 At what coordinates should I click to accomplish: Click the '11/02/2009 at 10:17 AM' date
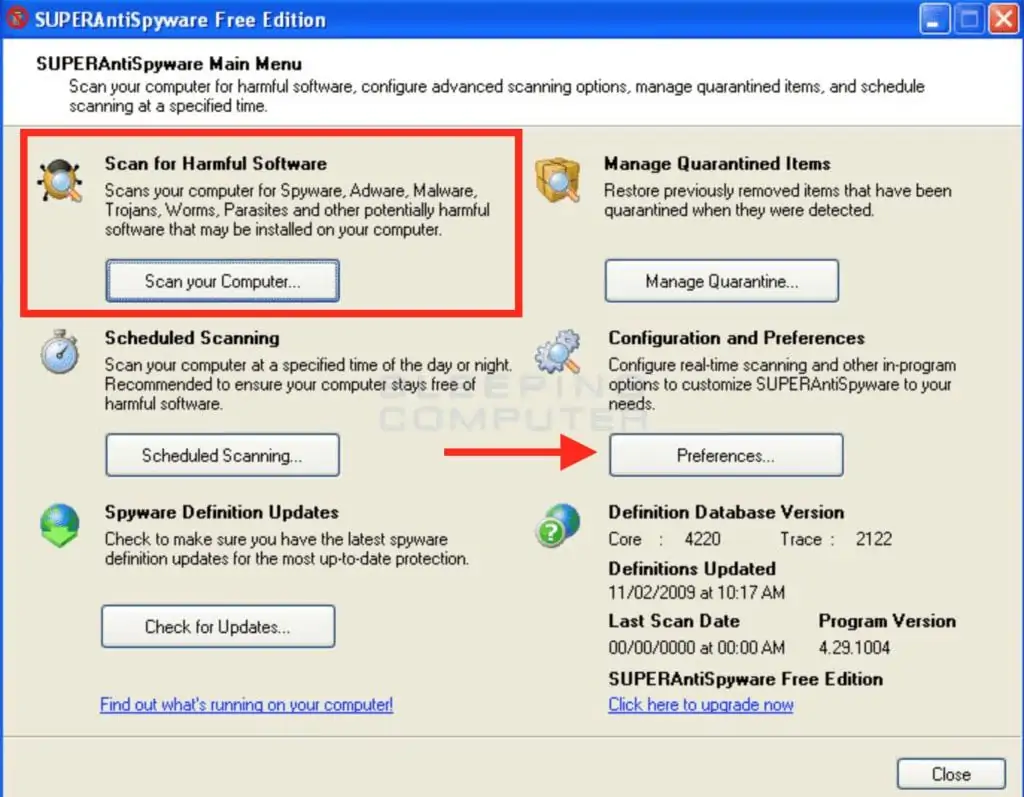pos(697,593)
